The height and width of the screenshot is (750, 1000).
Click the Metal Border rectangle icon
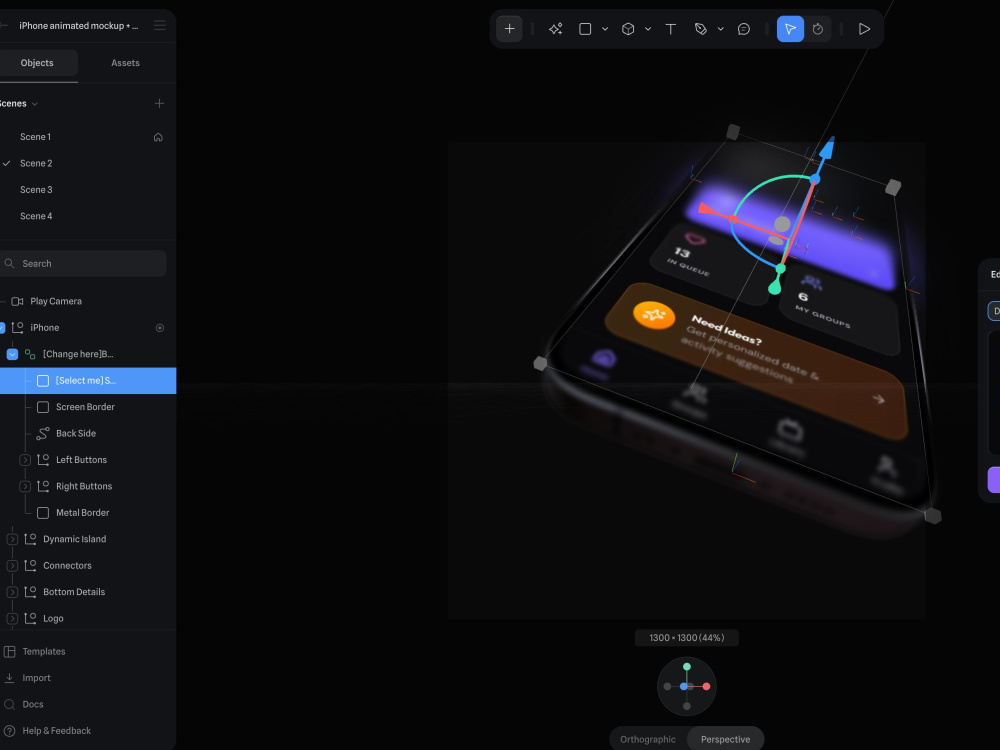pos(43,513)
